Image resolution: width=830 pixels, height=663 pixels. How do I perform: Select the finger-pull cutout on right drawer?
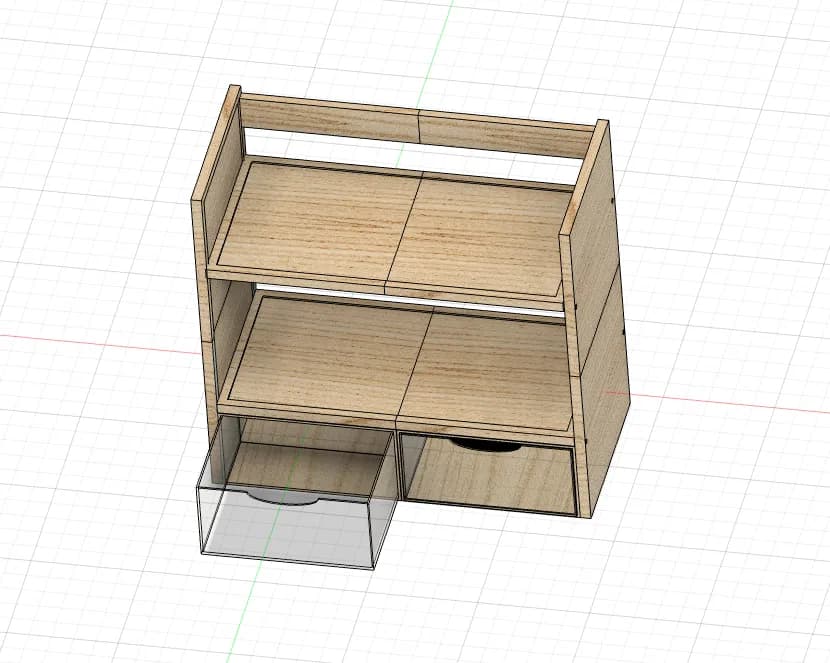pos(486,445)
